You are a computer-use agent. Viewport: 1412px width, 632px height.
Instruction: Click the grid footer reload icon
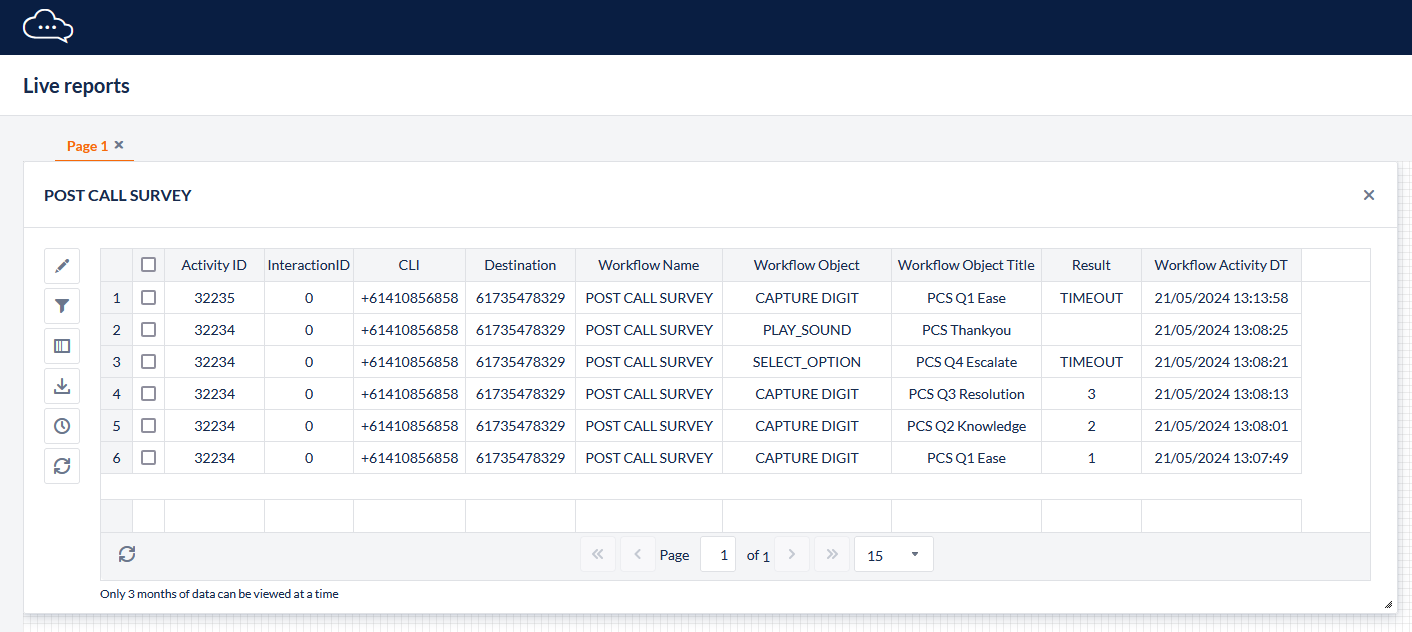pyautogui.click(x=127, y=554)
